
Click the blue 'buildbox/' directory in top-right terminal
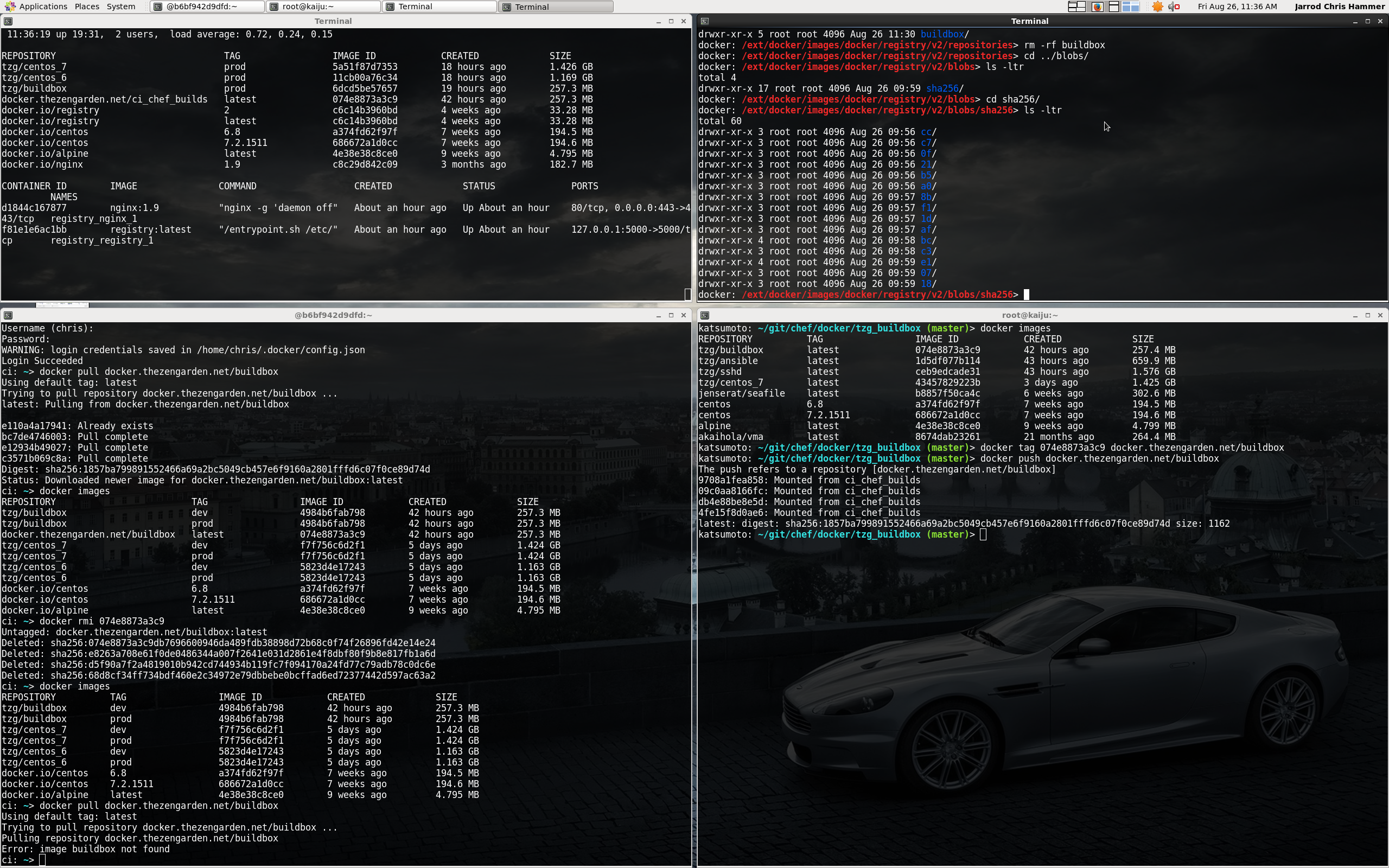[x=945, y=34]
